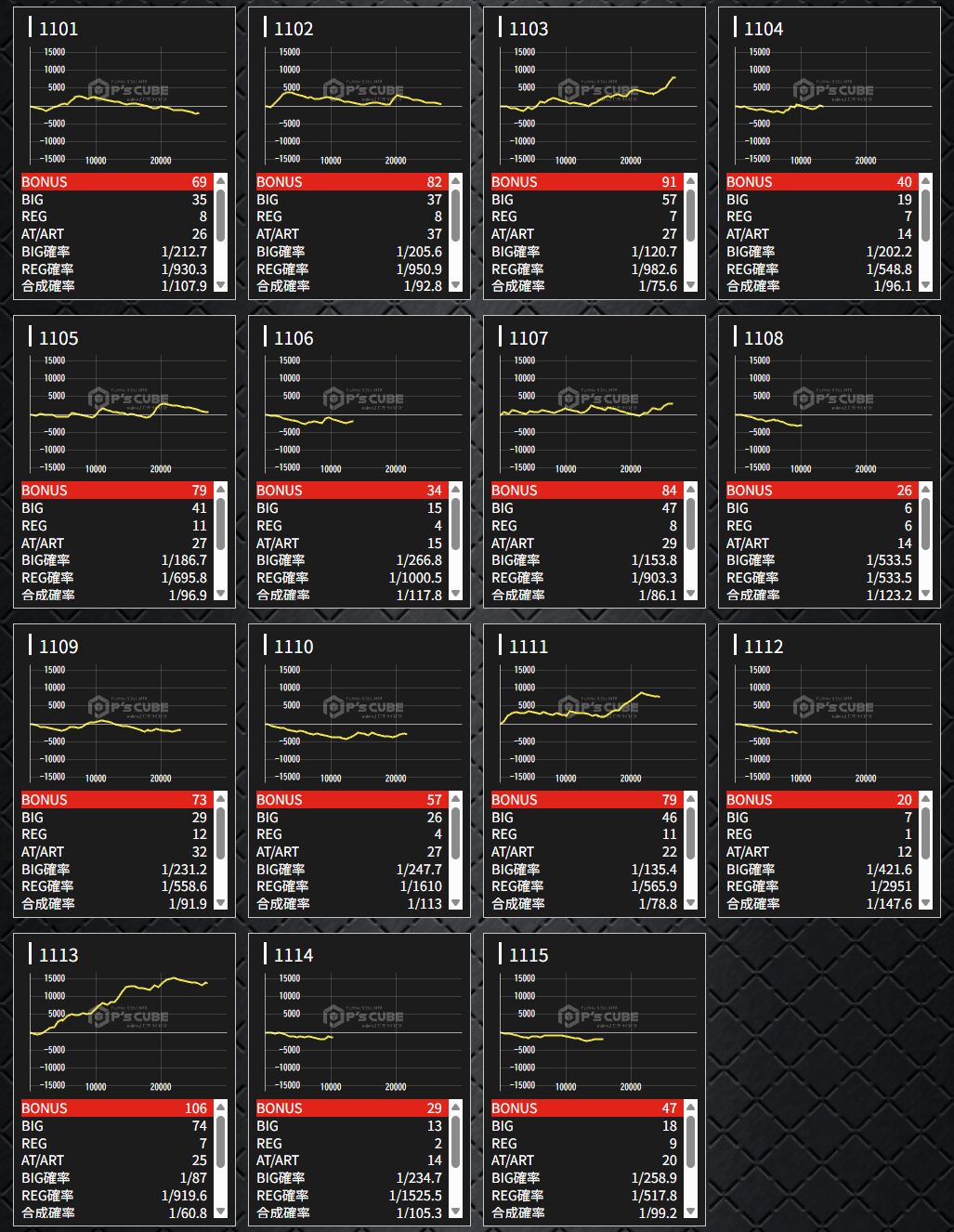Select machine number 1107 title
The height and width of the screenshot is (1232, 954).
tap(529, 338)
